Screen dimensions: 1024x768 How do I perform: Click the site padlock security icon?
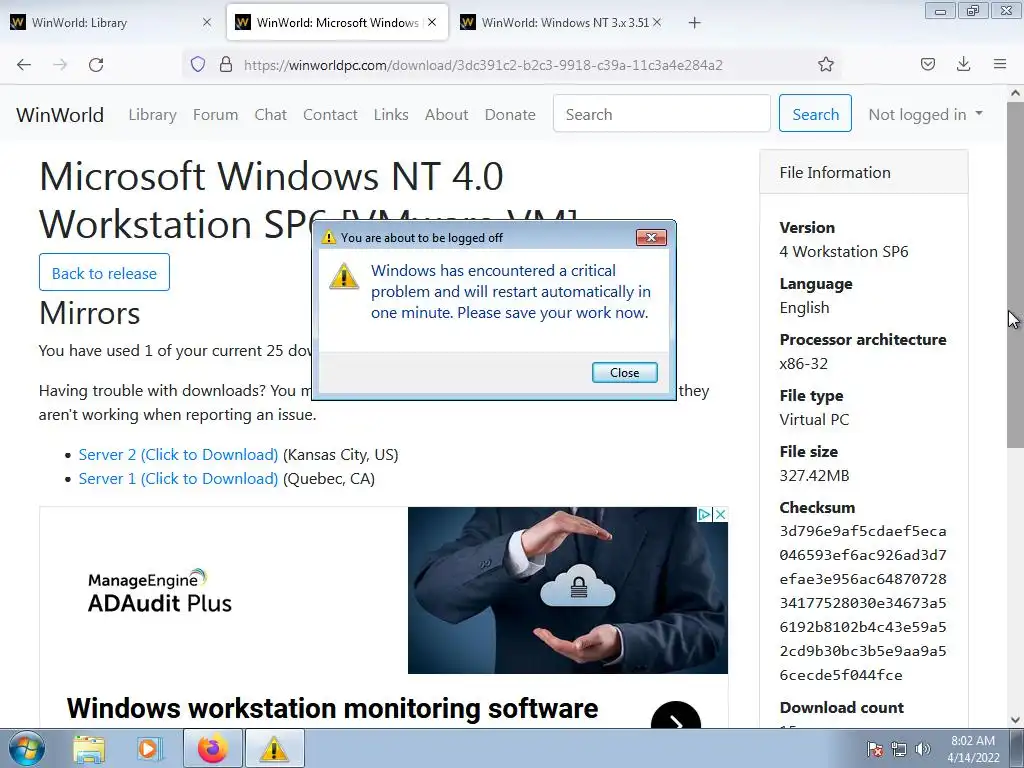click(x=226, y=64)
